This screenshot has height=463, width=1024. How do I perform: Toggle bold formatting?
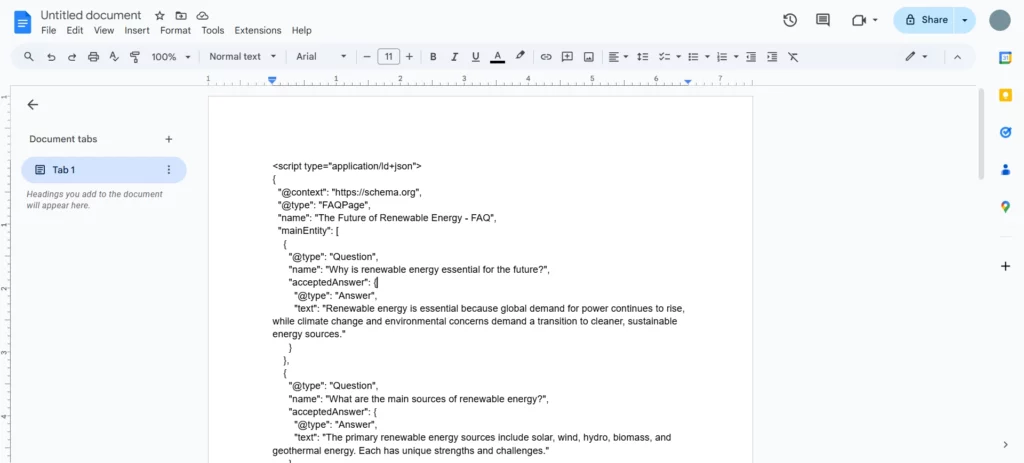pos(433,57)
